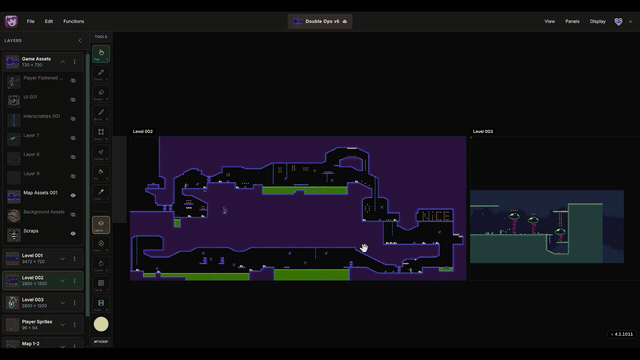640x360 pixels.
Task: Click the cloud icon beside Double Ops v6
Action: (x=344, y=21)
